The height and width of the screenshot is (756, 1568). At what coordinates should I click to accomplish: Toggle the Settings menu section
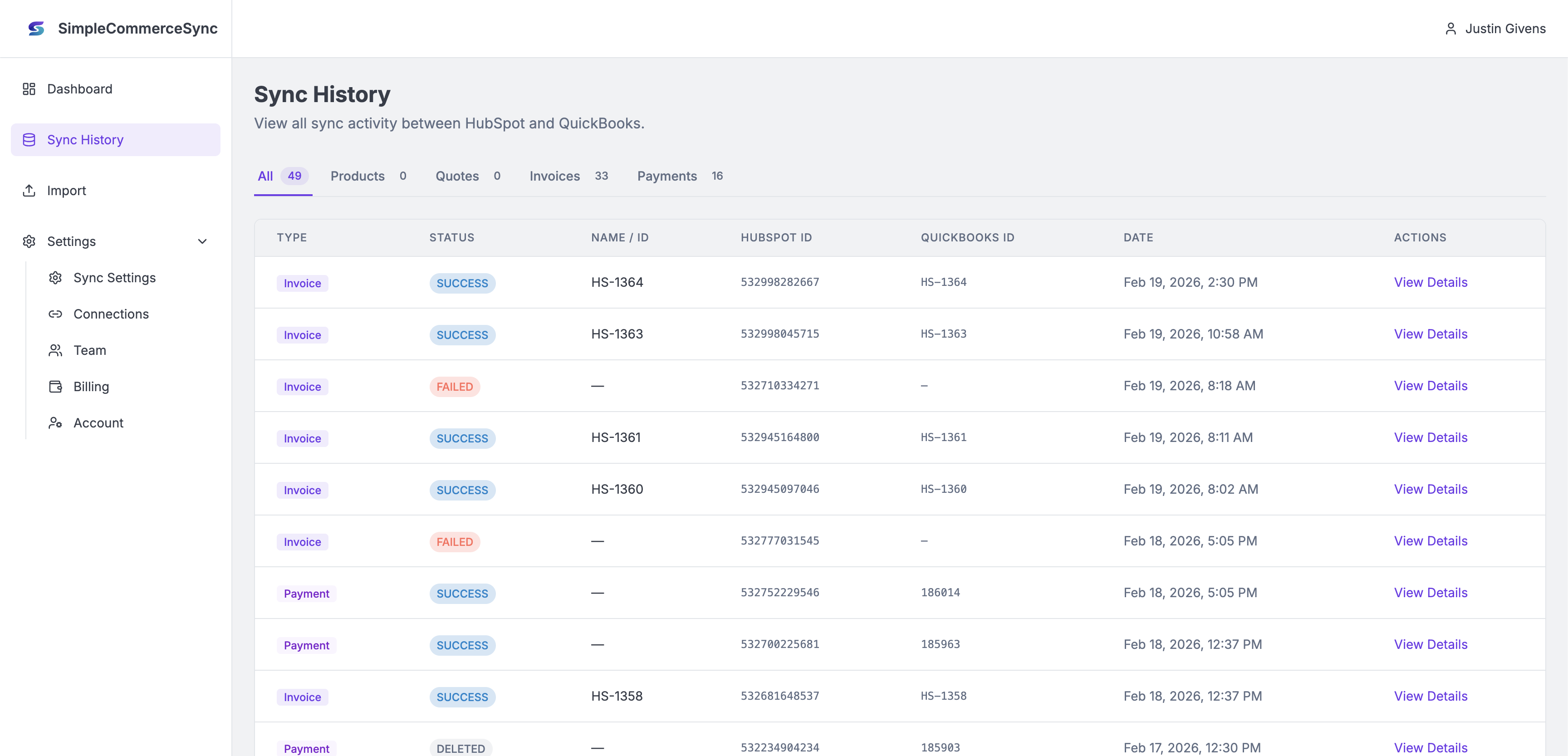coord(72,242)
